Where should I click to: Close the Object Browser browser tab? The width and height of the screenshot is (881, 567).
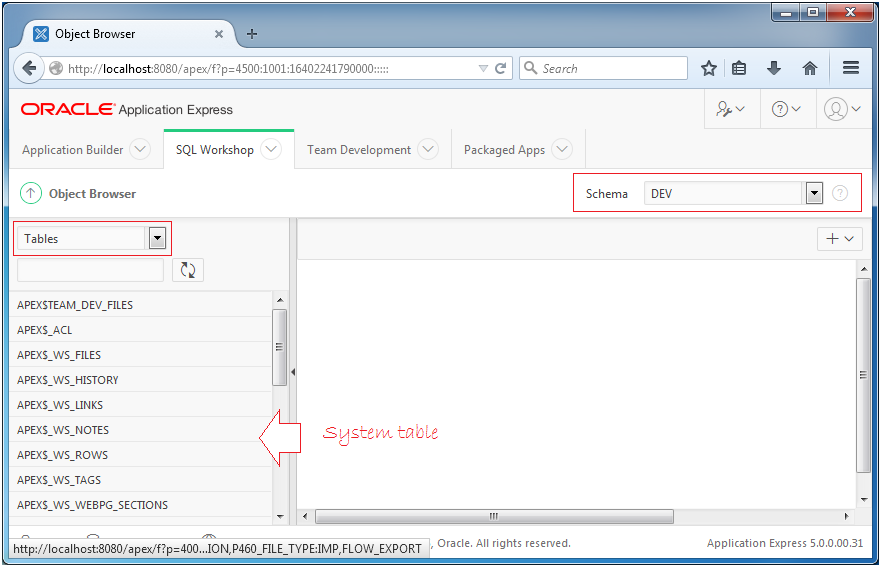(x=219, y=34)
